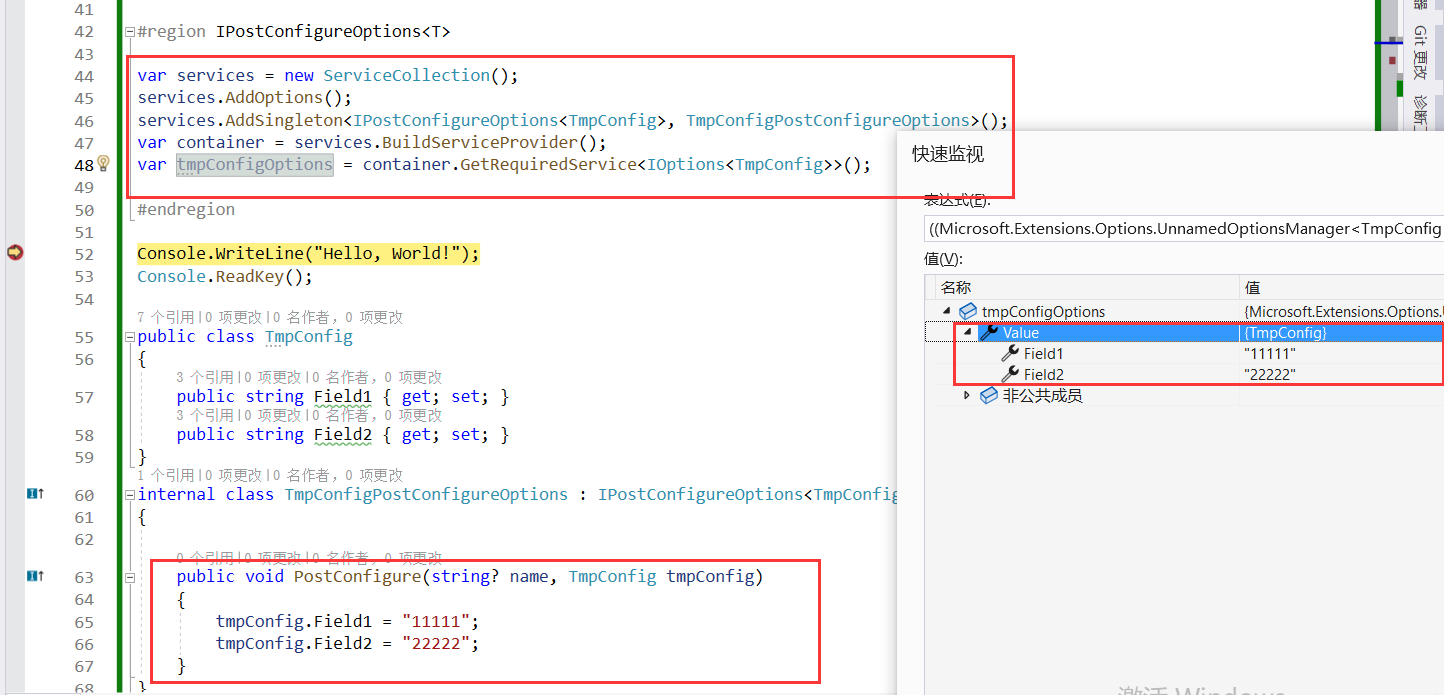Click the #endregion directive on line 50
This screenshot has height=695, width=1444.
[x=186, y=209]
